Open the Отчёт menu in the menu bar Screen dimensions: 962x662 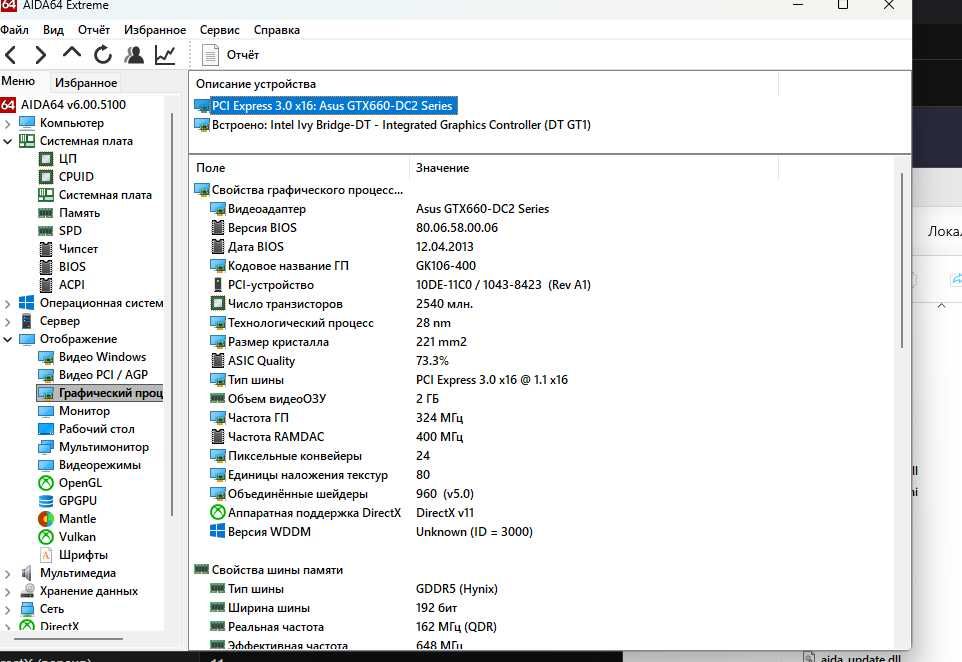pyautogui.click(x=93, y=30)
